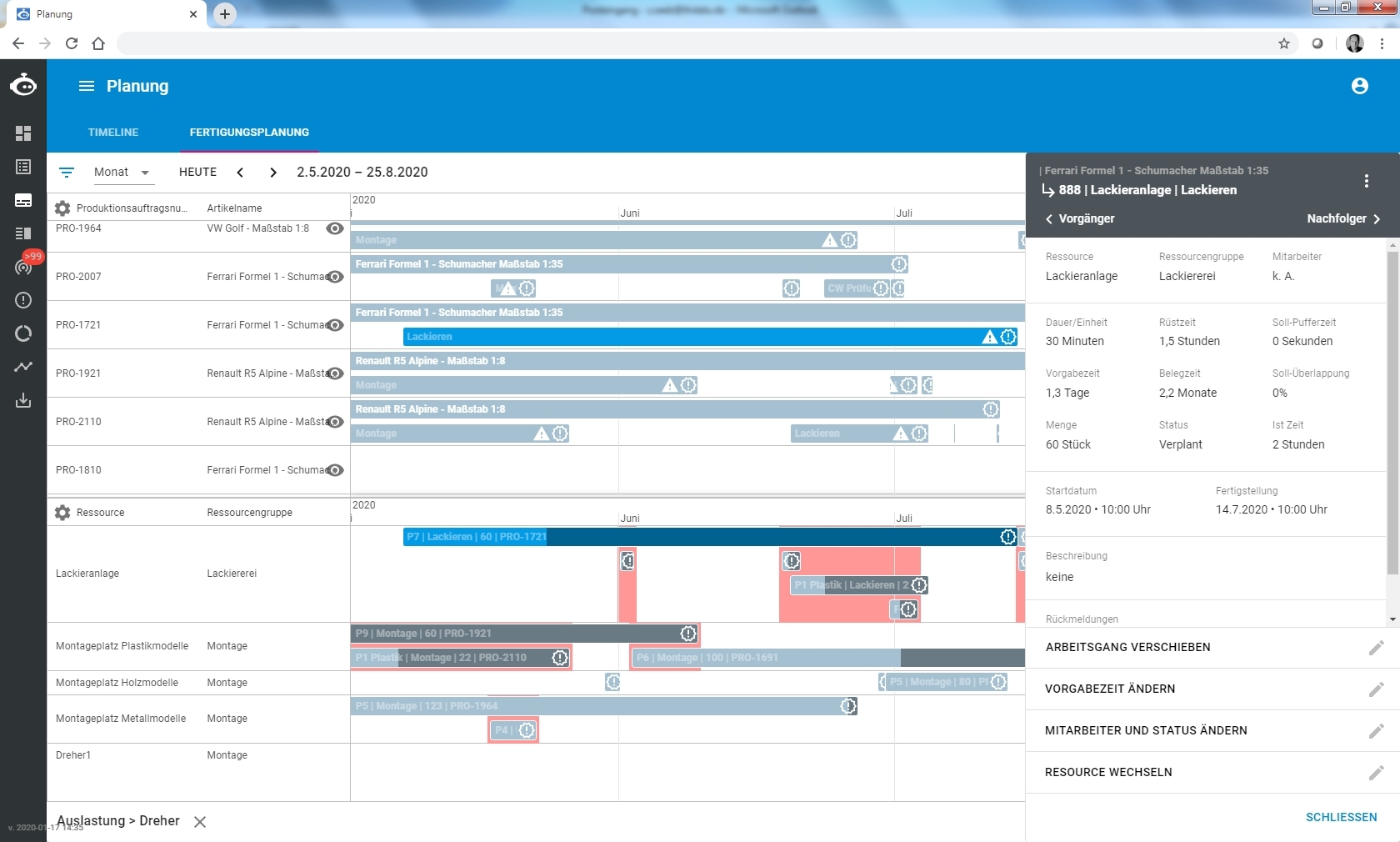Click the download icon in sidebar

click(x=23, y=400)
